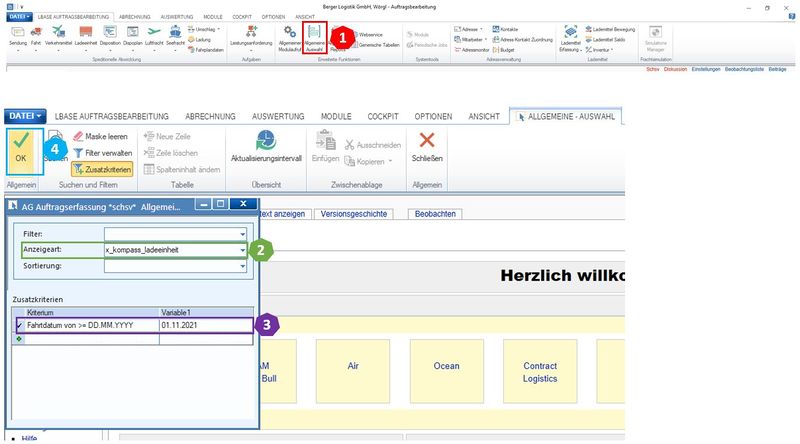Open the Ocean tile

tap(446, 371)
